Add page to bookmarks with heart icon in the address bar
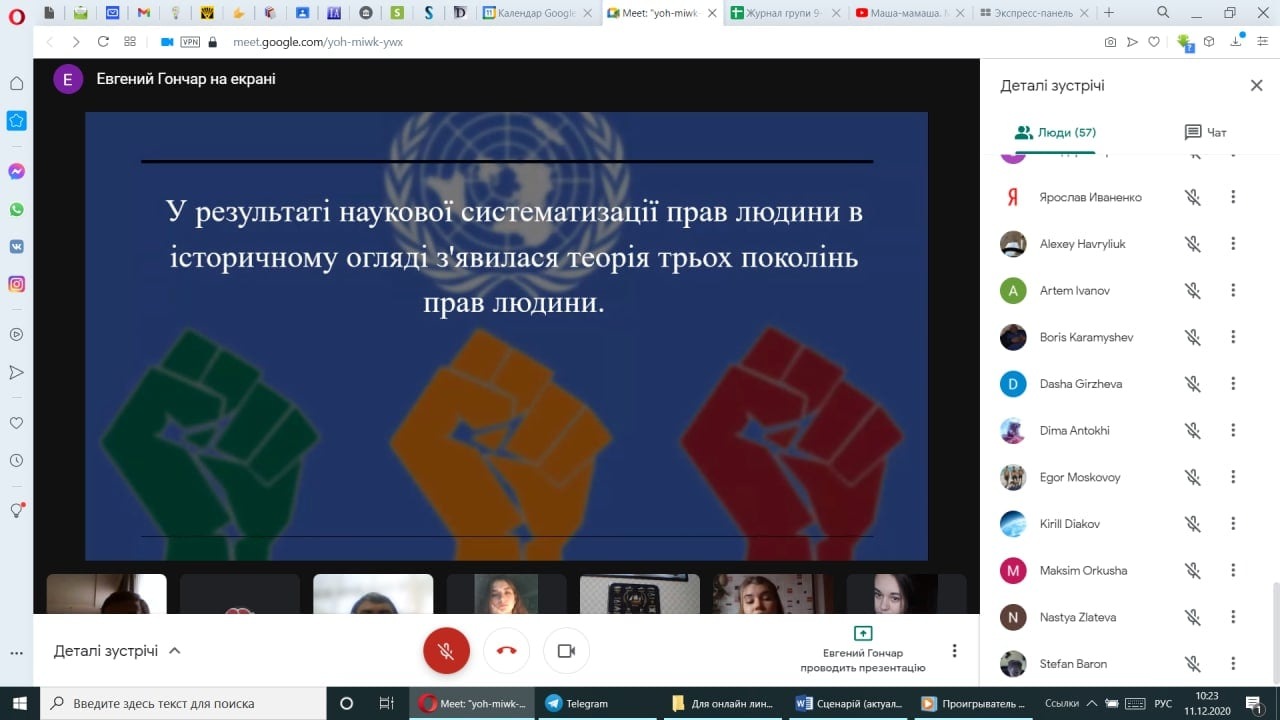 click(x=1154, y=42)
